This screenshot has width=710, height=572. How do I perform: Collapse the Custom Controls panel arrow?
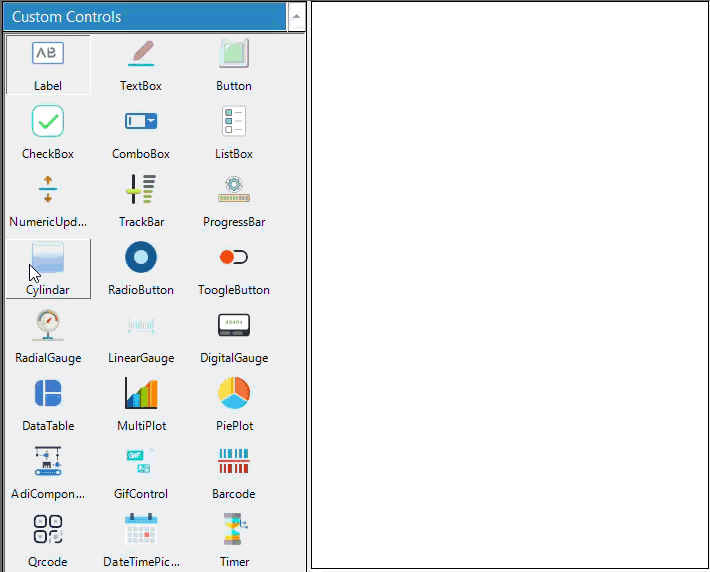(x=296, y=17)
